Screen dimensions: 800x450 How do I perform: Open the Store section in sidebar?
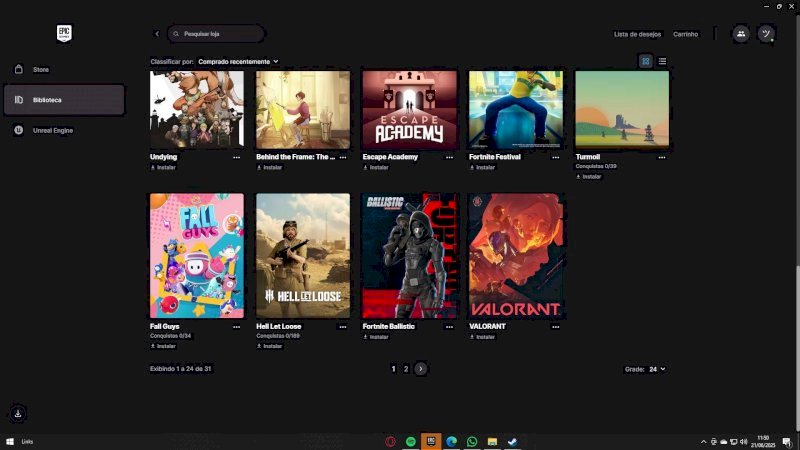pos(40,69)
